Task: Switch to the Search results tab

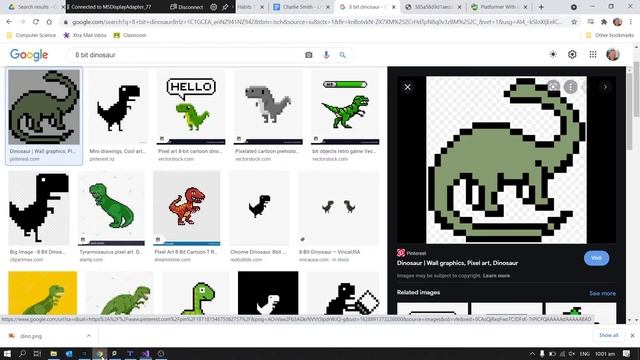Action: pos(33,7)
